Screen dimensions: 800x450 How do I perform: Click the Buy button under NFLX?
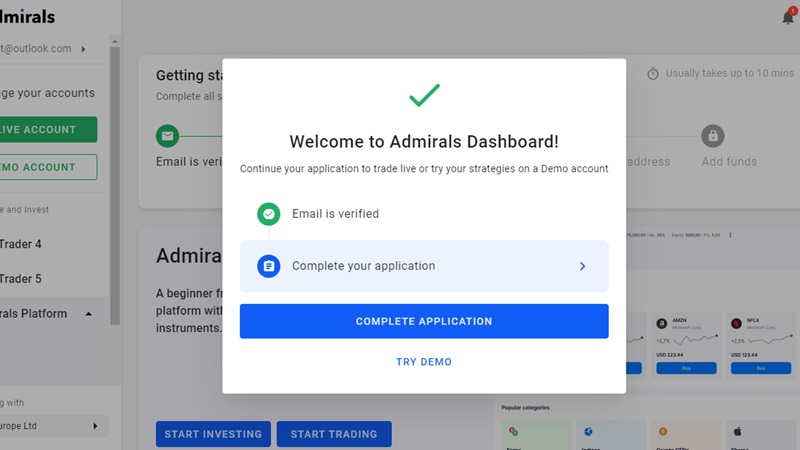(x=761, y=368)
